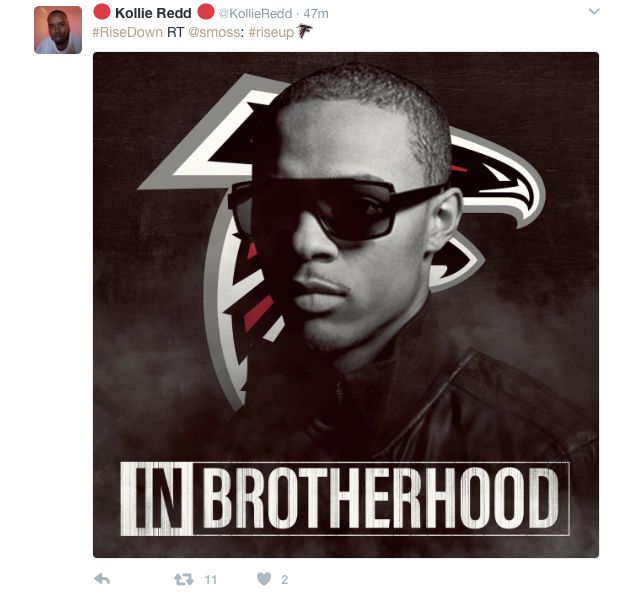
Task: Click the @KollieRedd handle
Action: click(x=256, y=13)
